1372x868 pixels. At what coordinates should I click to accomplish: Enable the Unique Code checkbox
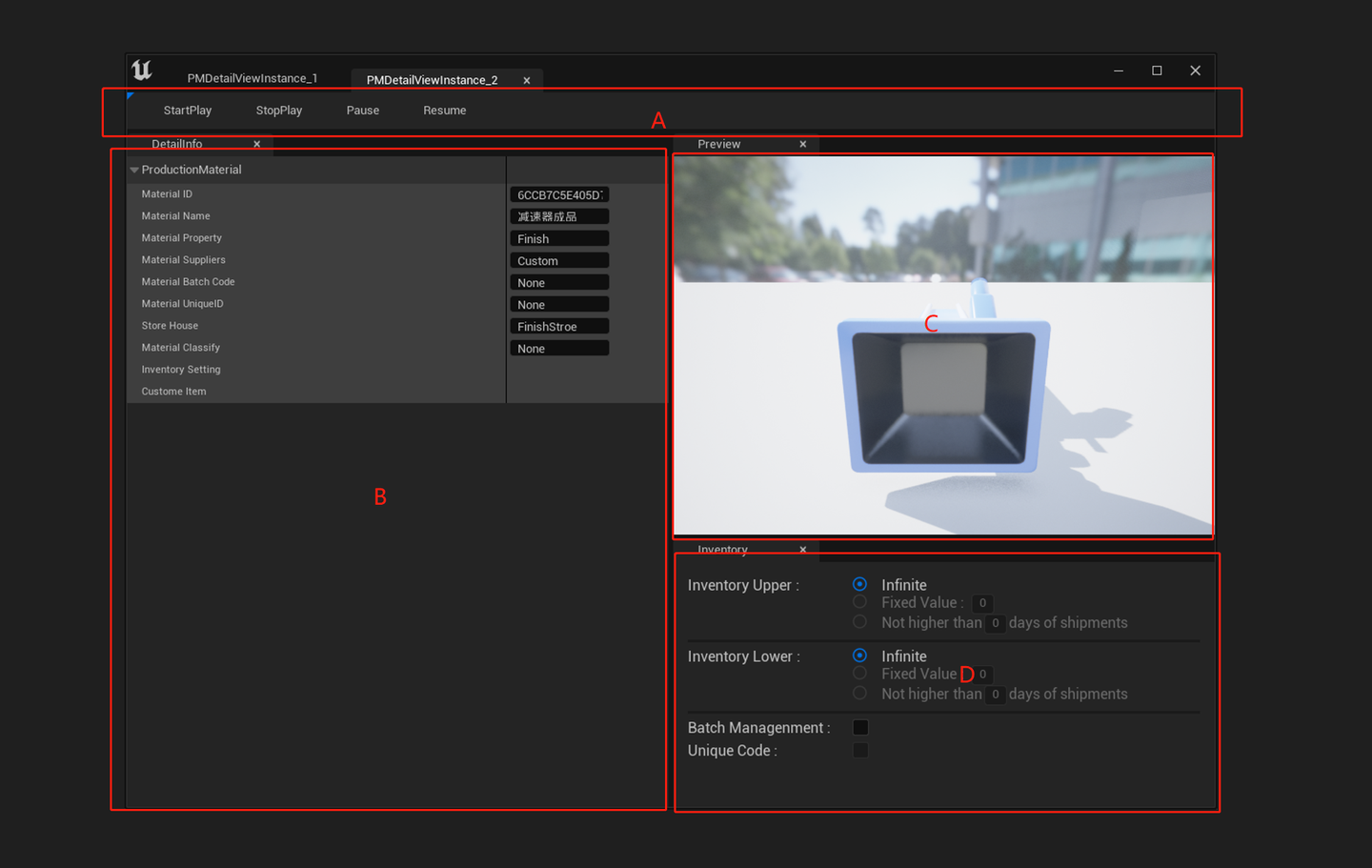[x=860, y=750]
